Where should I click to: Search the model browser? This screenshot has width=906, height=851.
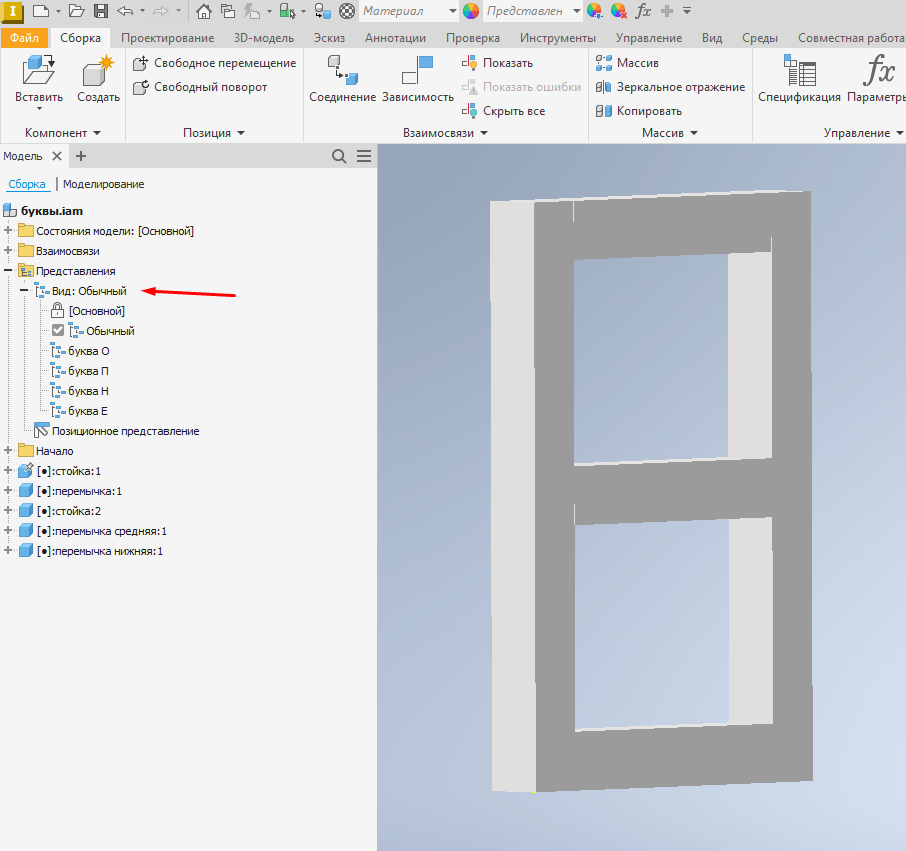tap(339, 156)
